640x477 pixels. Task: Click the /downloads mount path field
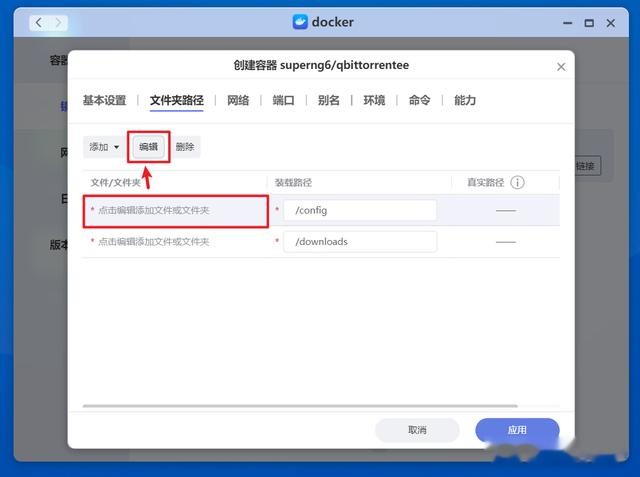pyautogui.click(x=360, y=242)
